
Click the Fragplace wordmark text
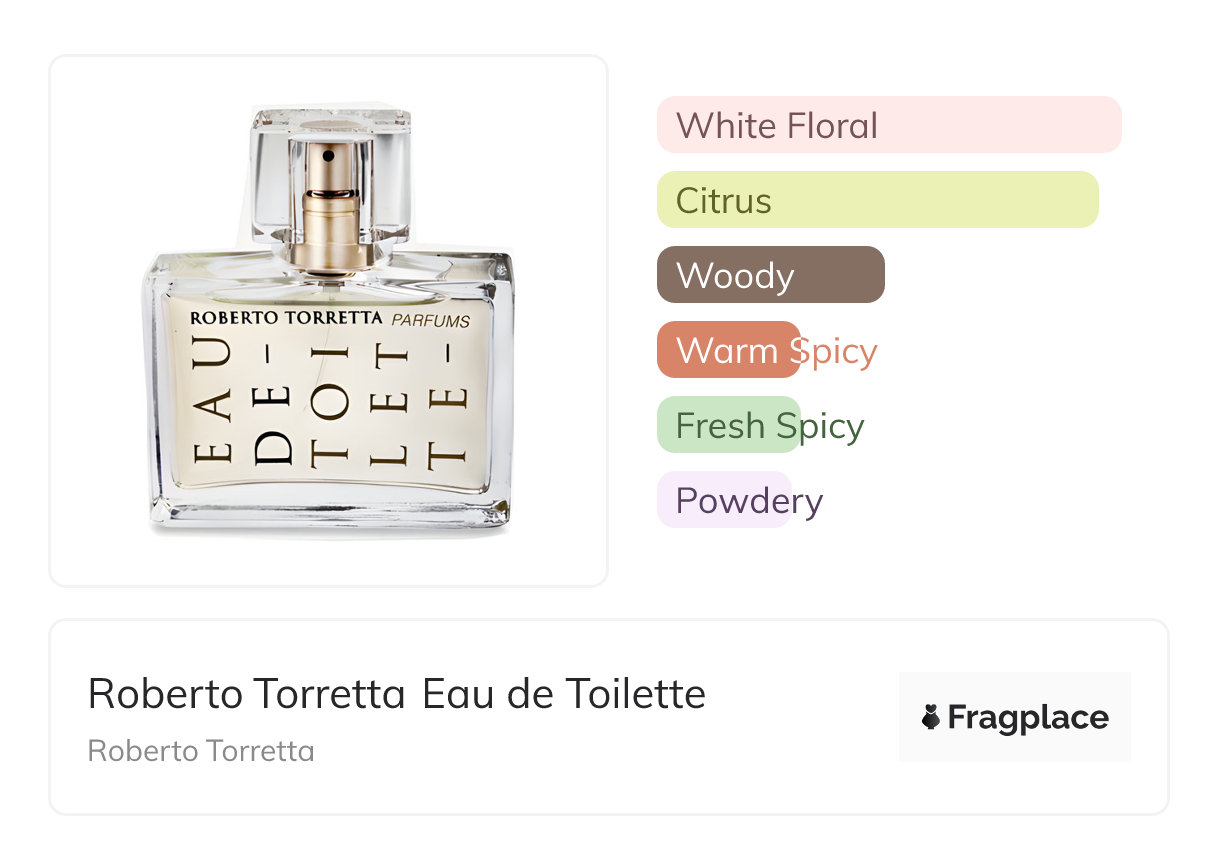coord(1027,717)
